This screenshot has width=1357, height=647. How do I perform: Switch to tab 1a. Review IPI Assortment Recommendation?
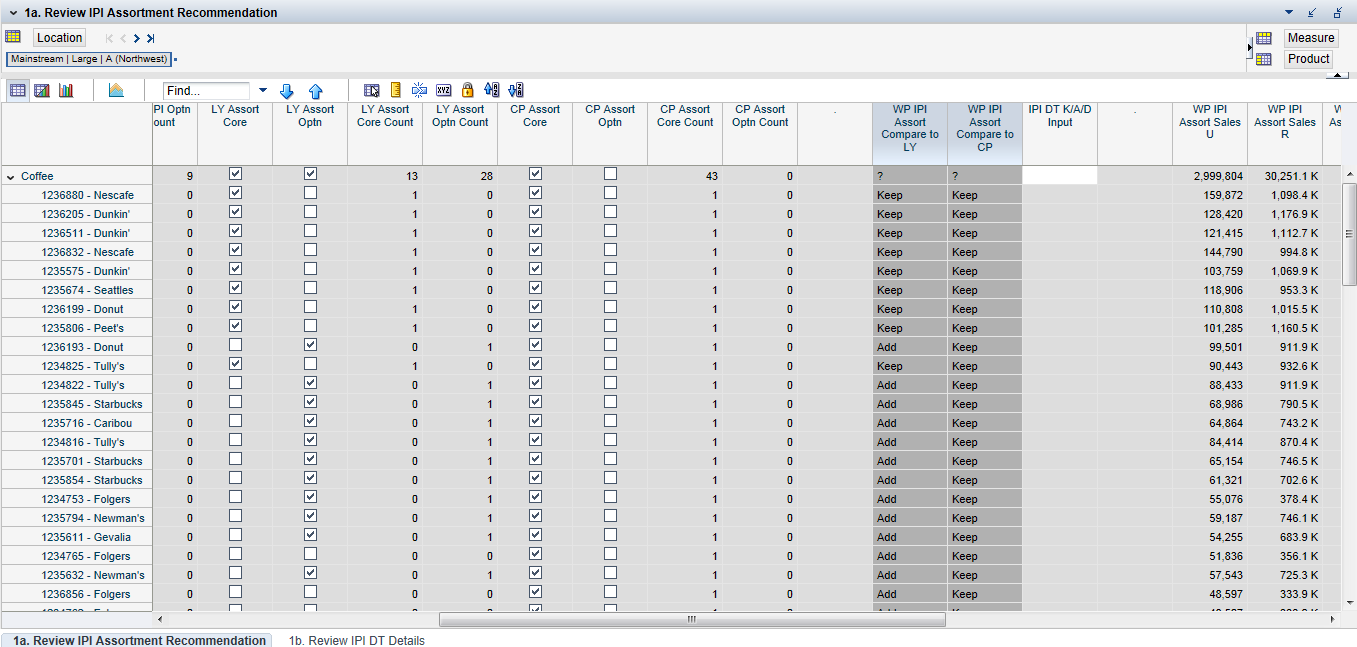(139, 640)
